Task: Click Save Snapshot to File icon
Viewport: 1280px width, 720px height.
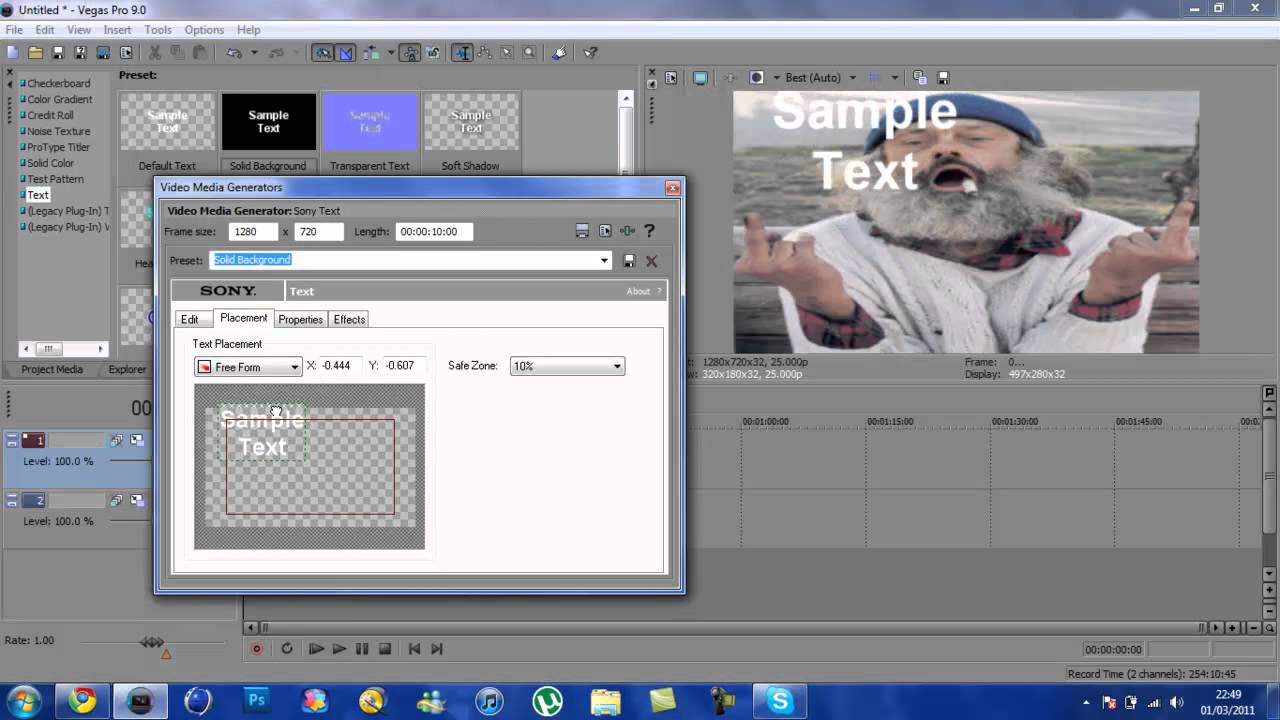Action: coord(943,77)
